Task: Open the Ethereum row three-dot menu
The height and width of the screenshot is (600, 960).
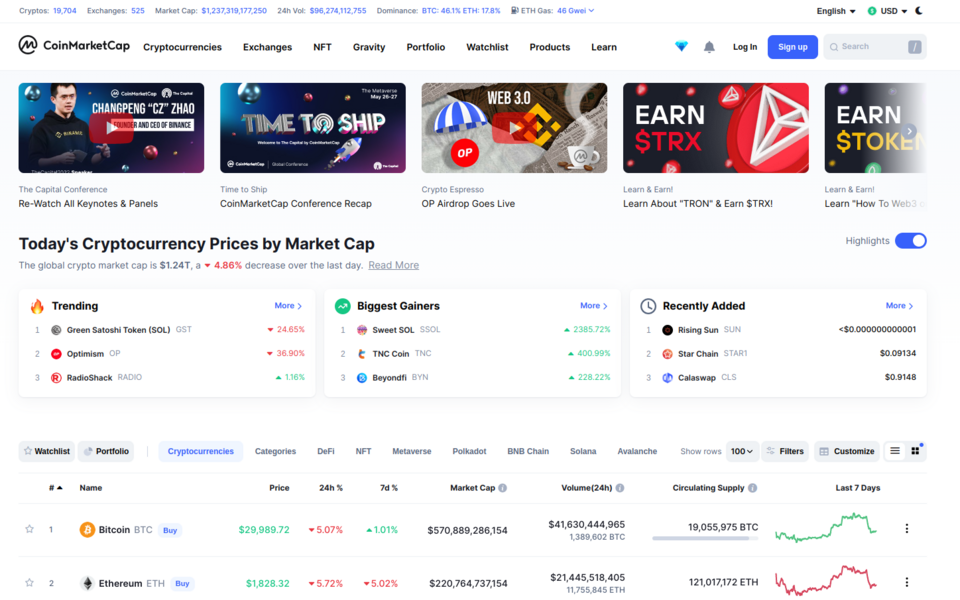Action: pos(907,582)
